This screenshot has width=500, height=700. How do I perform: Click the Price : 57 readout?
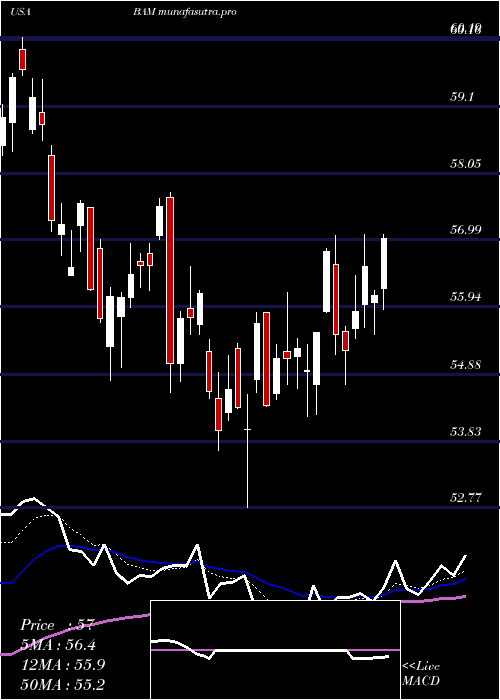click(56, 625)
